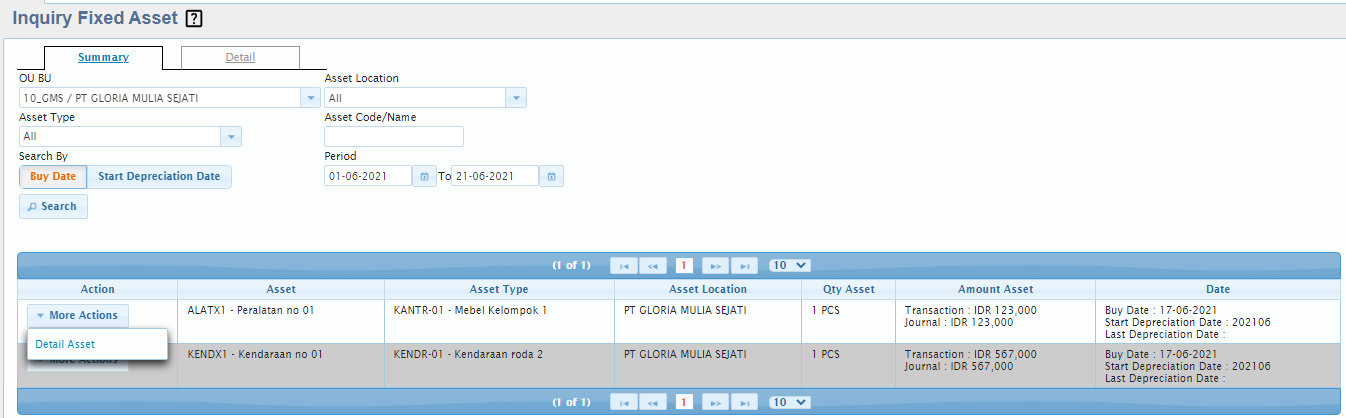Open the OU BU dropdown

point(311,98)
